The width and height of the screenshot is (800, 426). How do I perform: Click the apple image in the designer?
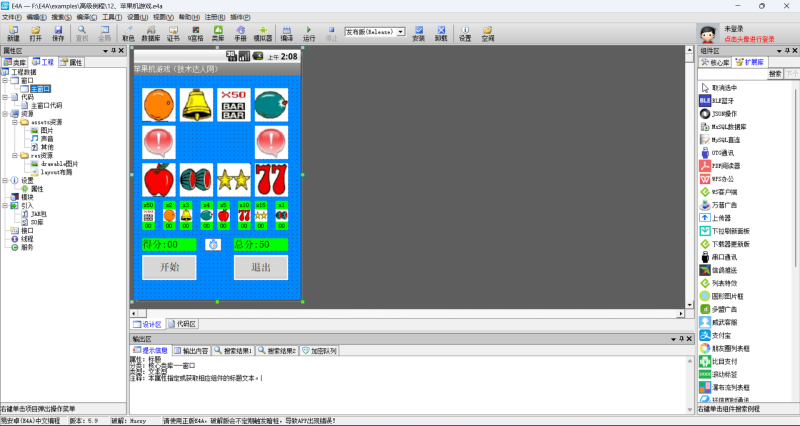(x=159, y=180)
